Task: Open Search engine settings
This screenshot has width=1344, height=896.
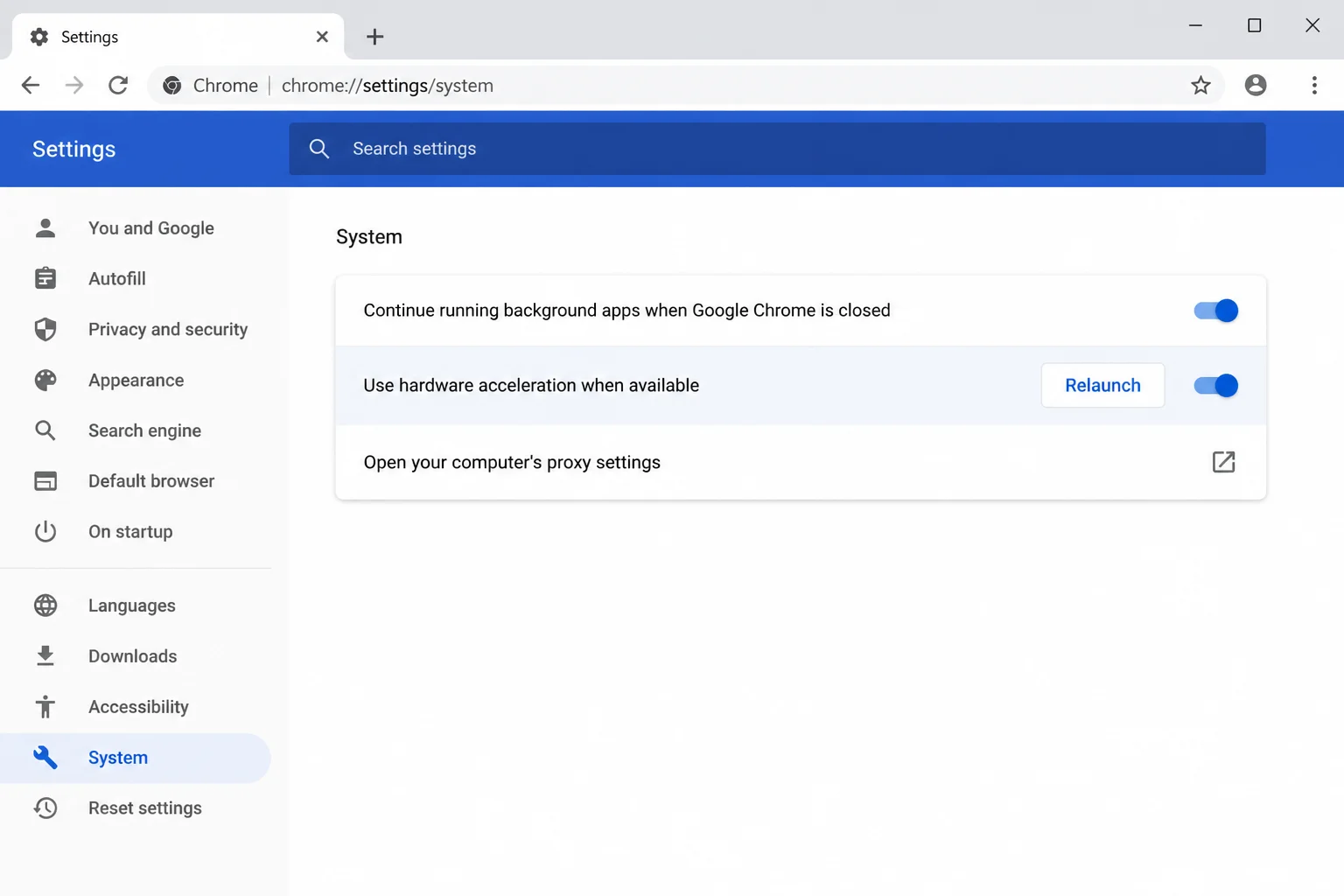Action: click(136, 430)
